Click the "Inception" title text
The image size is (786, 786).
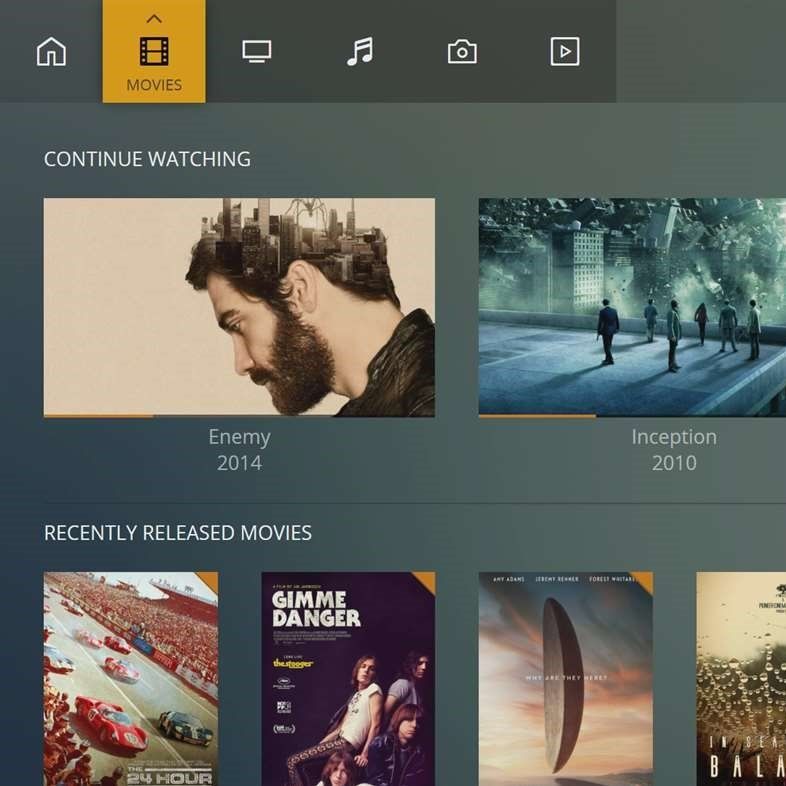[x=674, y=437]
